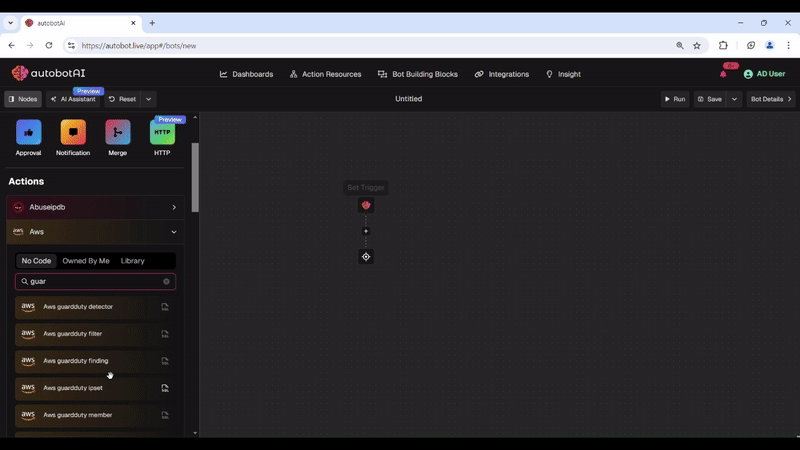Click the end target node on canvas

tap(366, 257)
